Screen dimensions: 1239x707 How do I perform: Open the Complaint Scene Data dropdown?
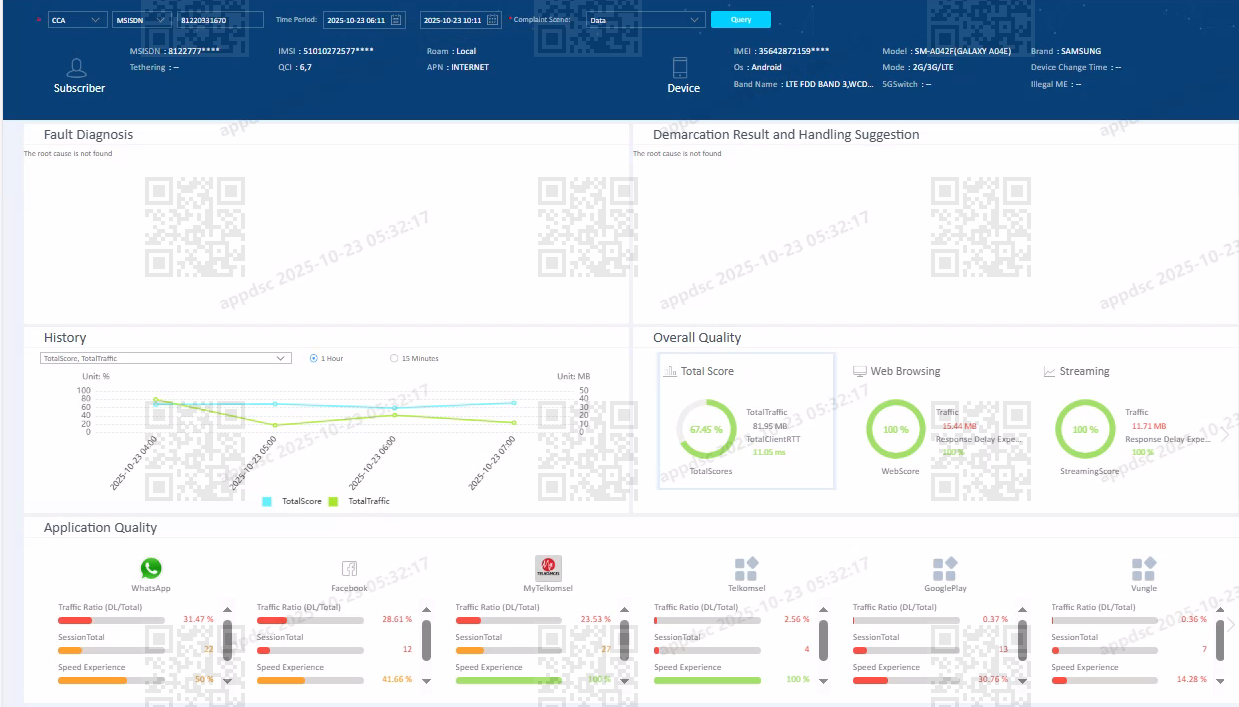point(645,19)
